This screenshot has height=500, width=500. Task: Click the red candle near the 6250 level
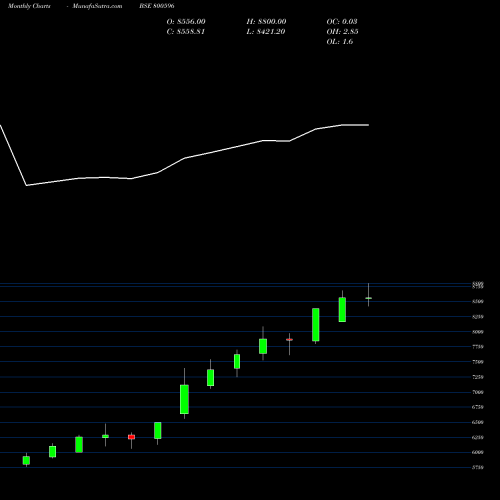[x=131, y=437]
